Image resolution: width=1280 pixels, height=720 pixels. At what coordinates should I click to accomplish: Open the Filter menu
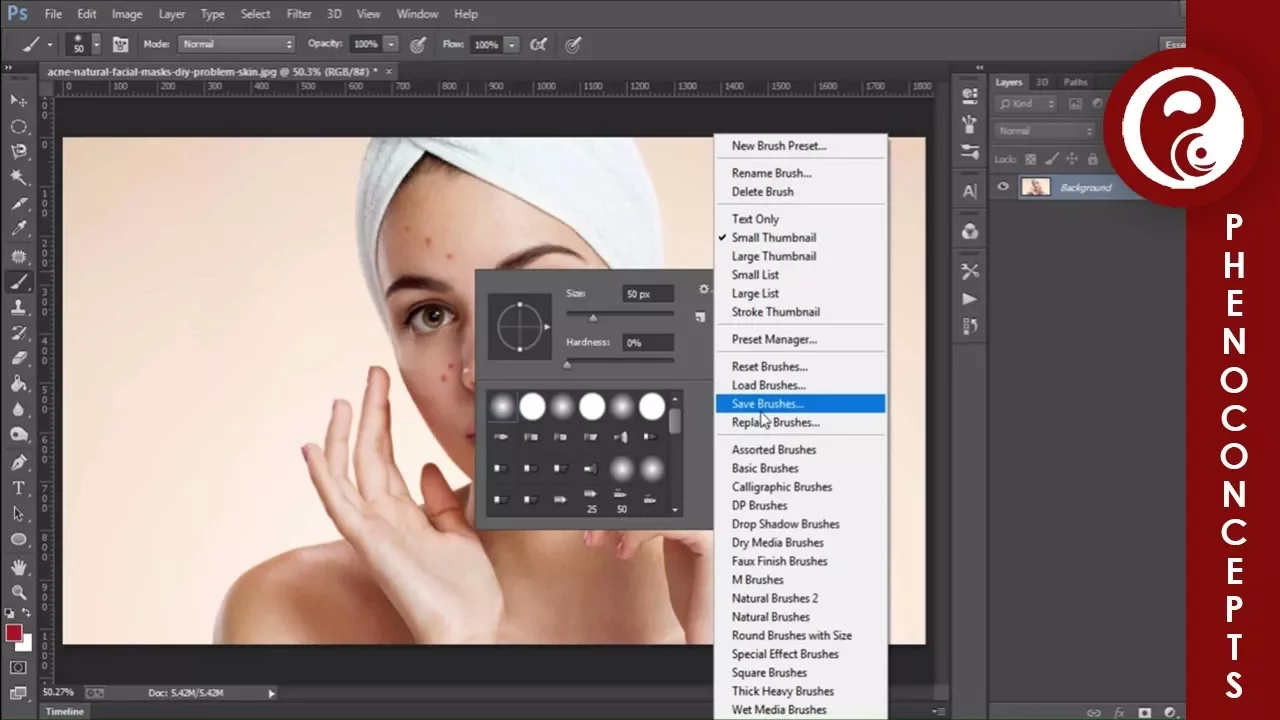pos(299,14)
